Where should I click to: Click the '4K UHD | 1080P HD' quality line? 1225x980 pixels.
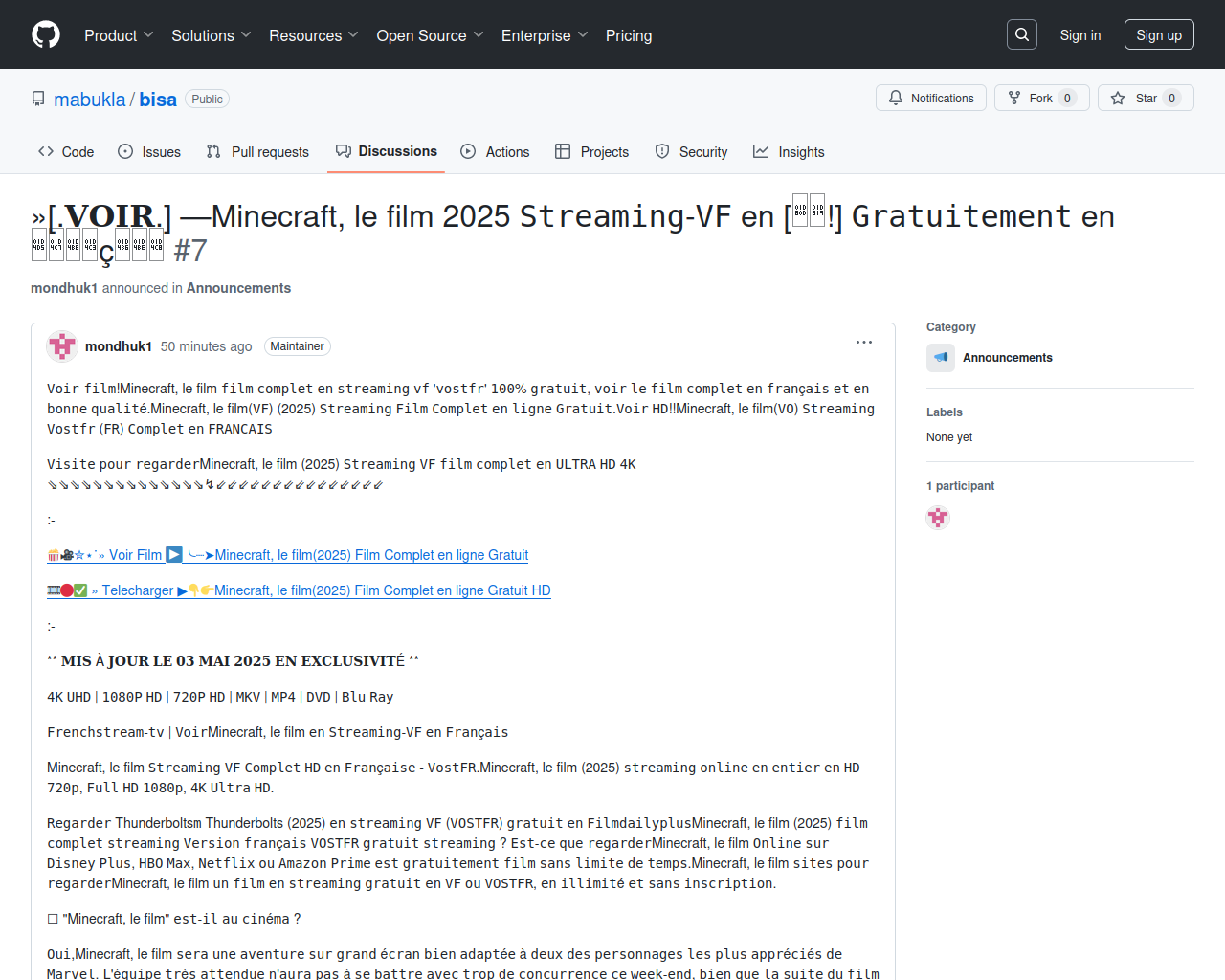point(220,697)
